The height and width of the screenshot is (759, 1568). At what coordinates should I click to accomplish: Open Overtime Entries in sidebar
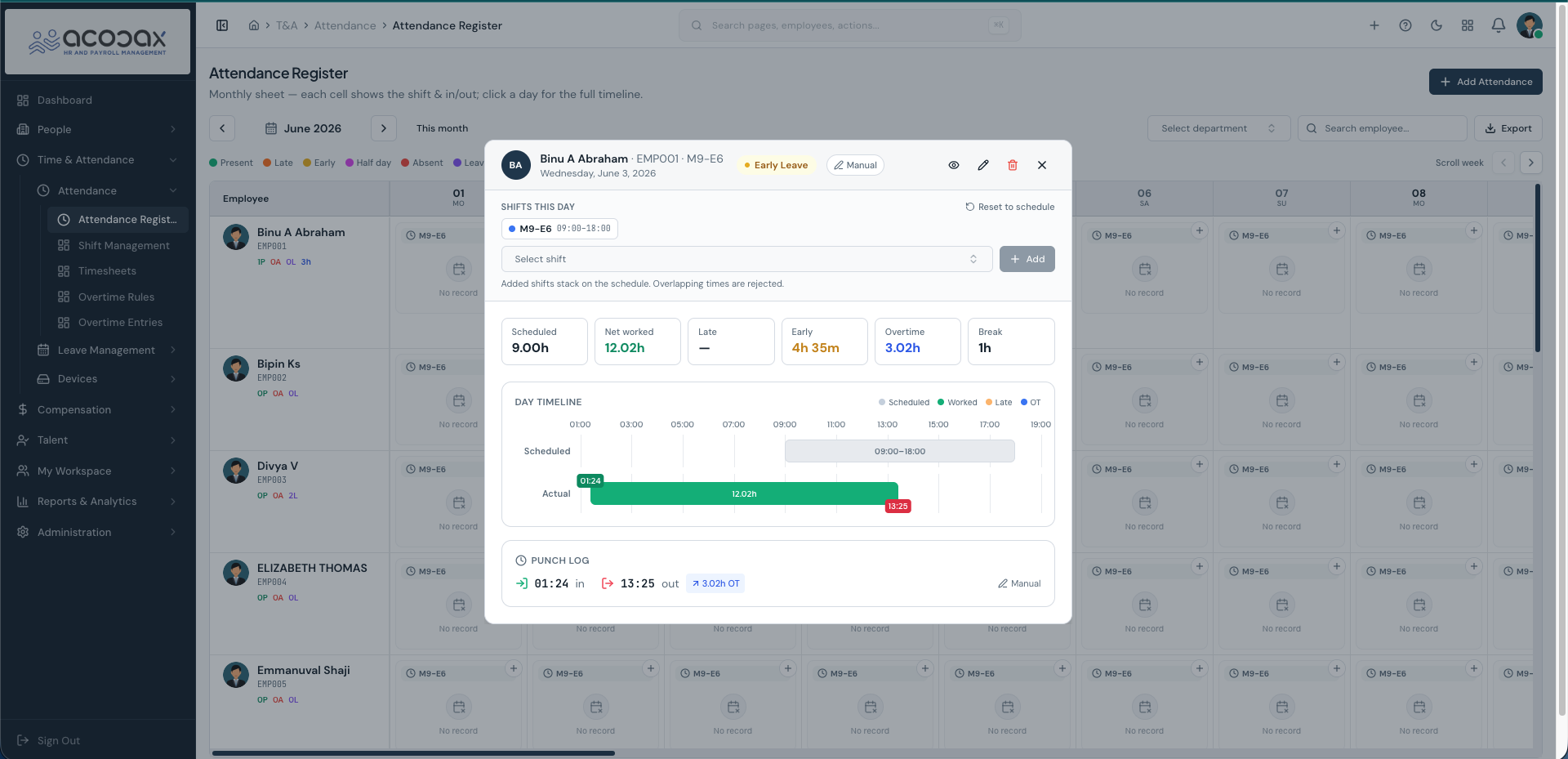(x=120, y=323)
